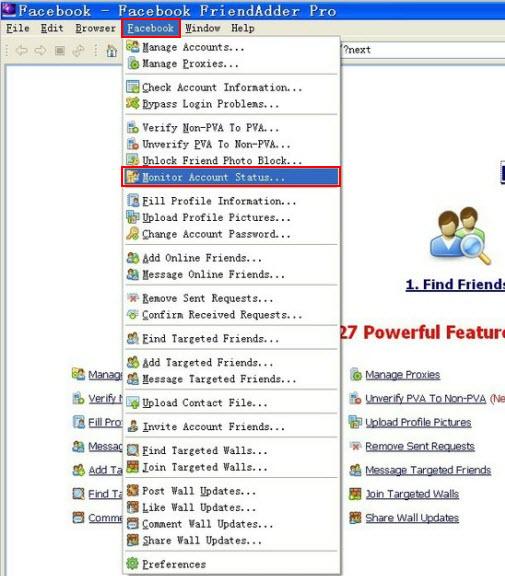The width and height of the screenshot is (505, 576).
Task: Click Share Wall Updates page link
Action: pyautogui.click(x=412, y=518)
